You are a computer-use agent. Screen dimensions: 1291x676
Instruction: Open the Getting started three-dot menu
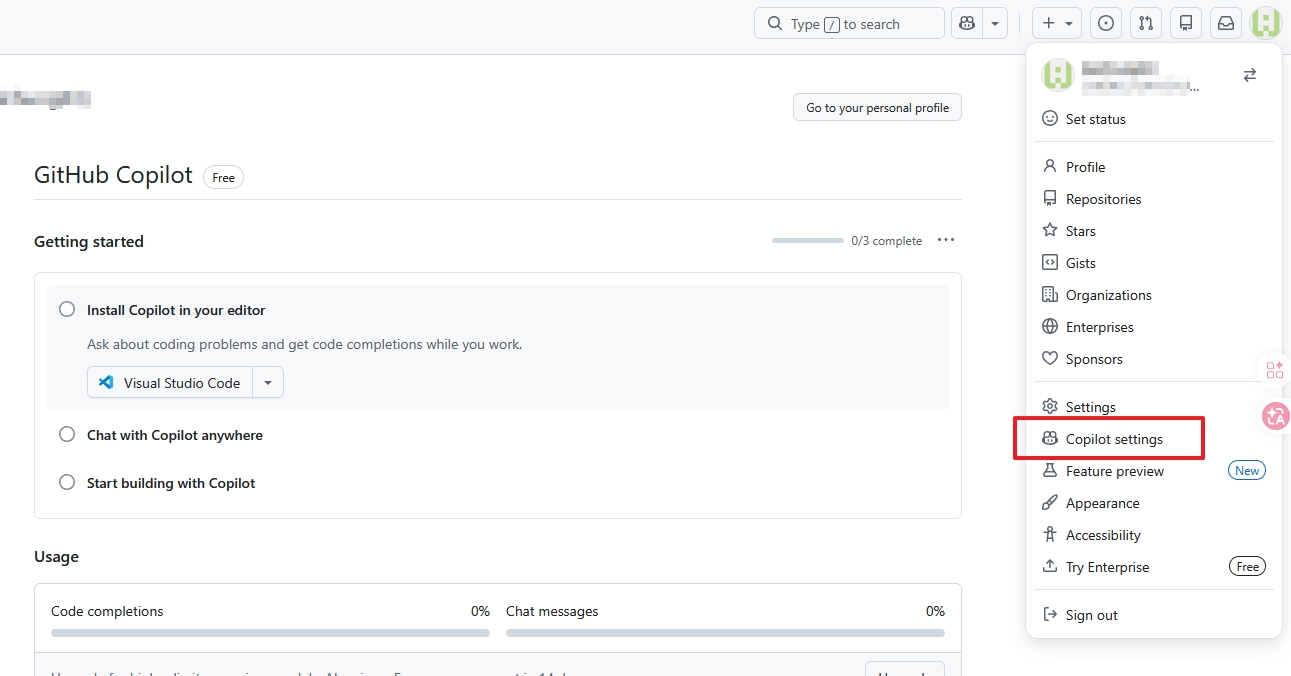click(x=946, y=240)
